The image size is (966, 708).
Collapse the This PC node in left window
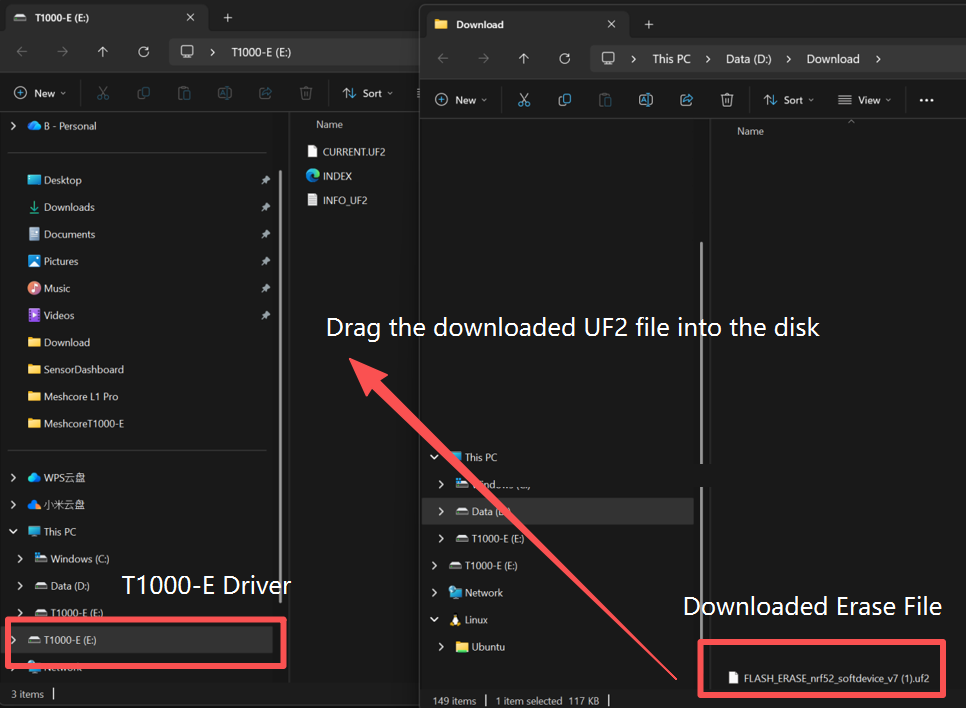click(x=13, y=532)
